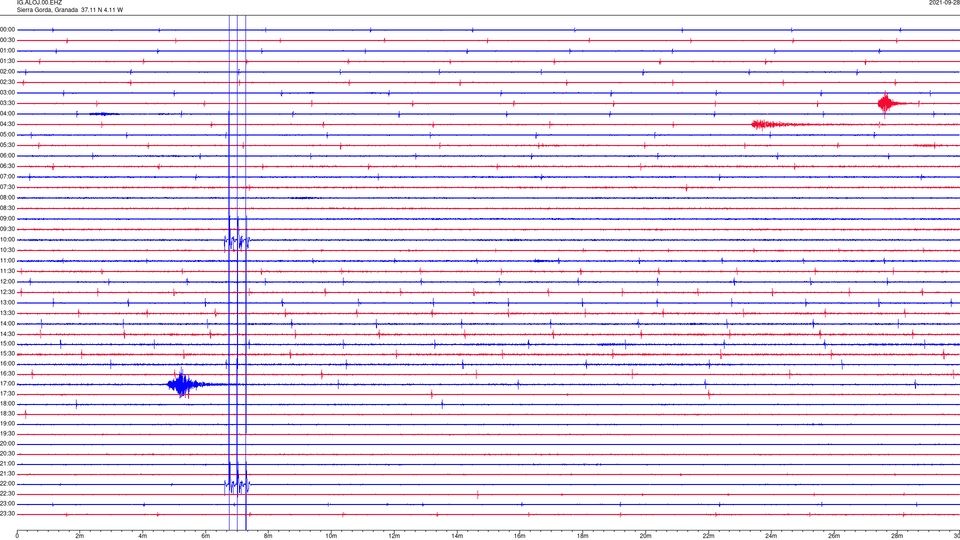
Task: Click the red seismic event on the 03:30 trace
Action: pos(889,103)
